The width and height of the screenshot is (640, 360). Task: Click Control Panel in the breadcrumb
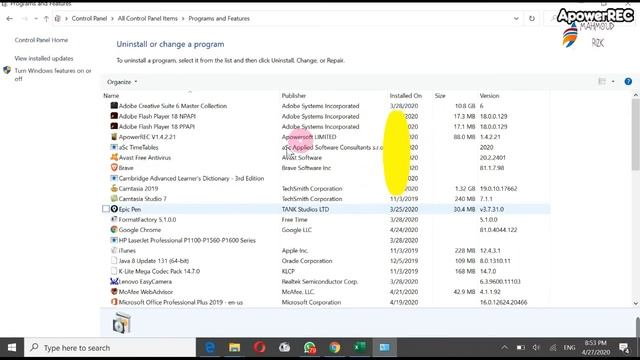click(89, 18)
